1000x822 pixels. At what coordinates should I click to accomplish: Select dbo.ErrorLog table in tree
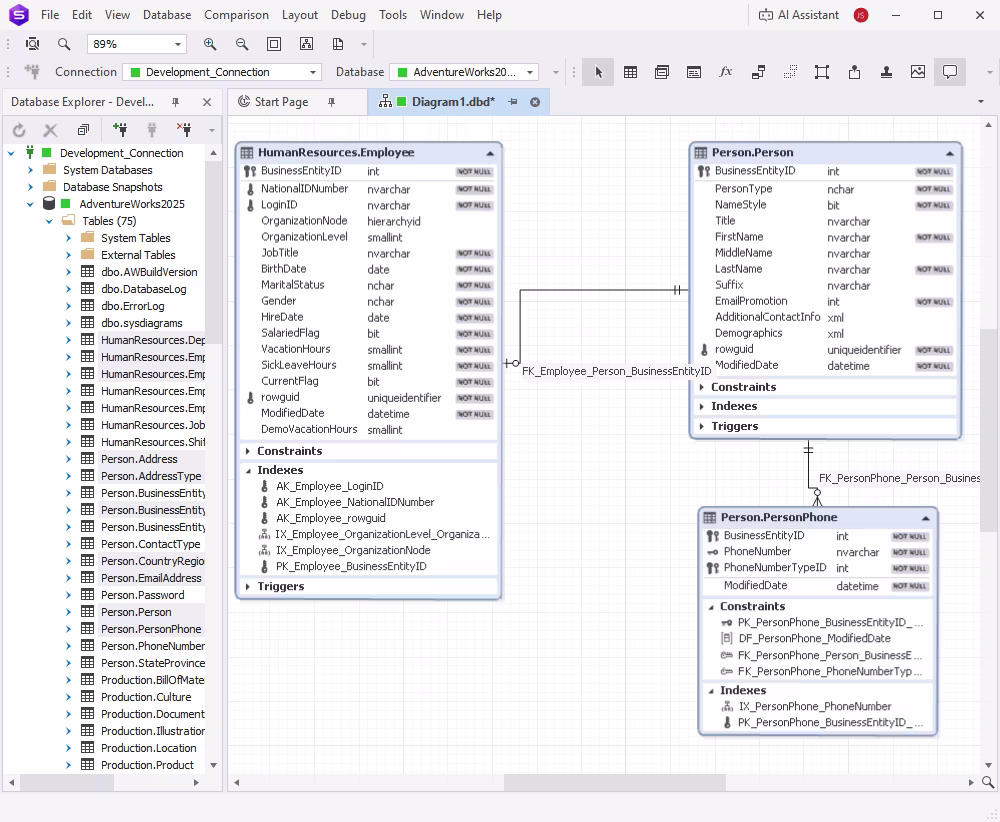[133, 306]
